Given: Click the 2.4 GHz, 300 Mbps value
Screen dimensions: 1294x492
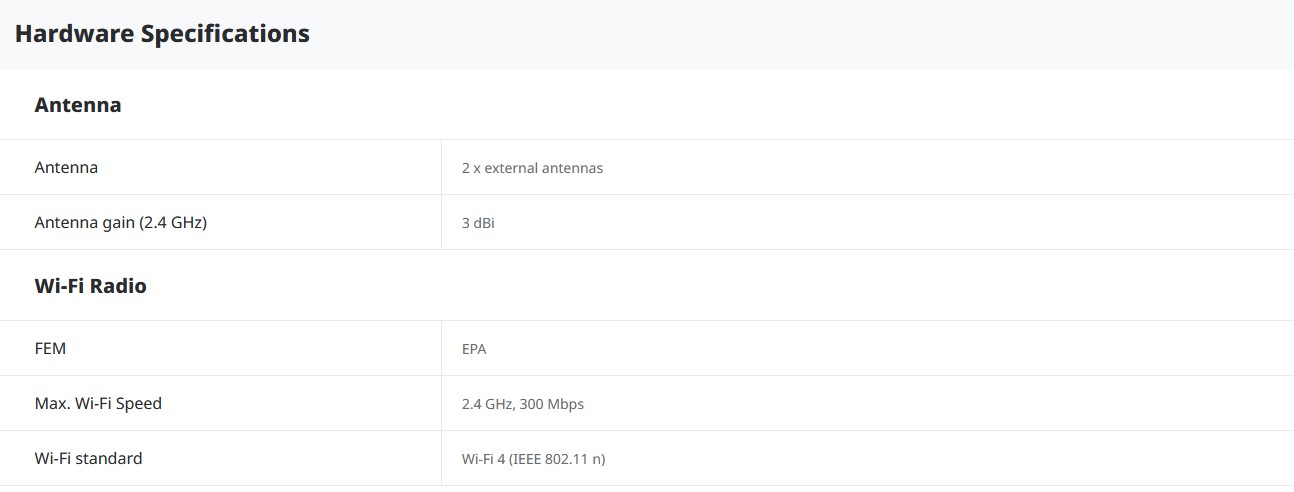Looking at the screenshot, I should tap(522, 404).
